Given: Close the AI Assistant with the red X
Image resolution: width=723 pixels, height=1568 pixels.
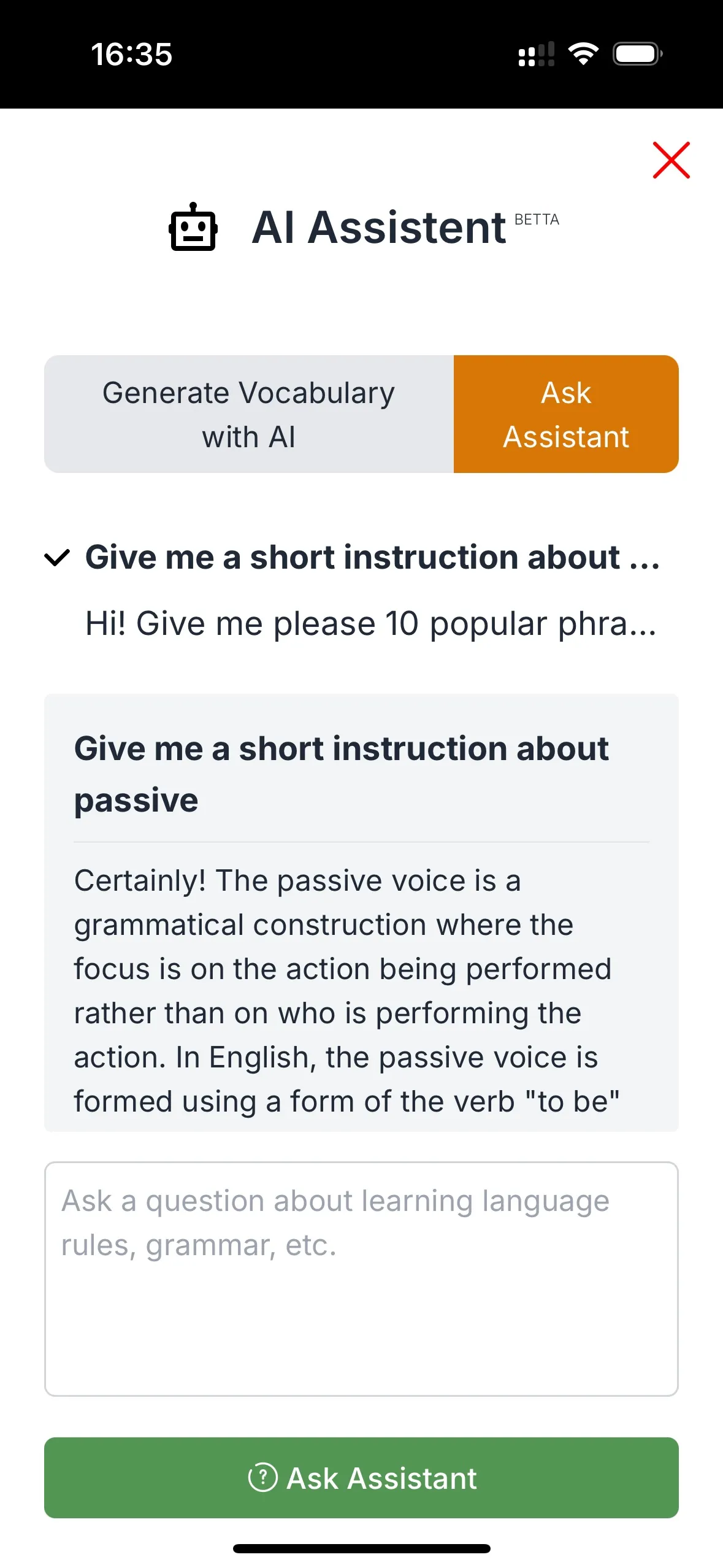Looking at the screenshot, I should [671, 160].
